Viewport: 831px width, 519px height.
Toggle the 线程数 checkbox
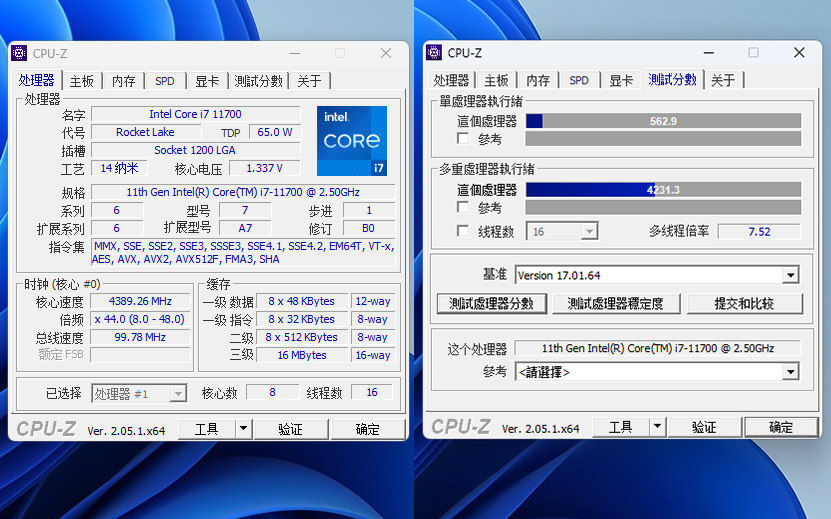coord(463,231)
